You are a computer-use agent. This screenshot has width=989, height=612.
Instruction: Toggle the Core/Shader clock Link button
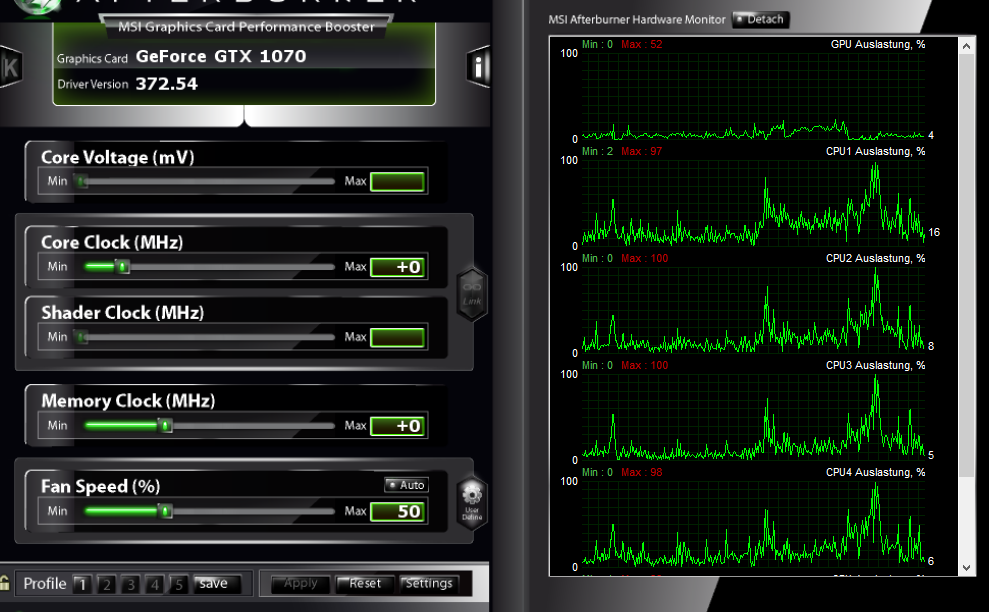[472, 294]
